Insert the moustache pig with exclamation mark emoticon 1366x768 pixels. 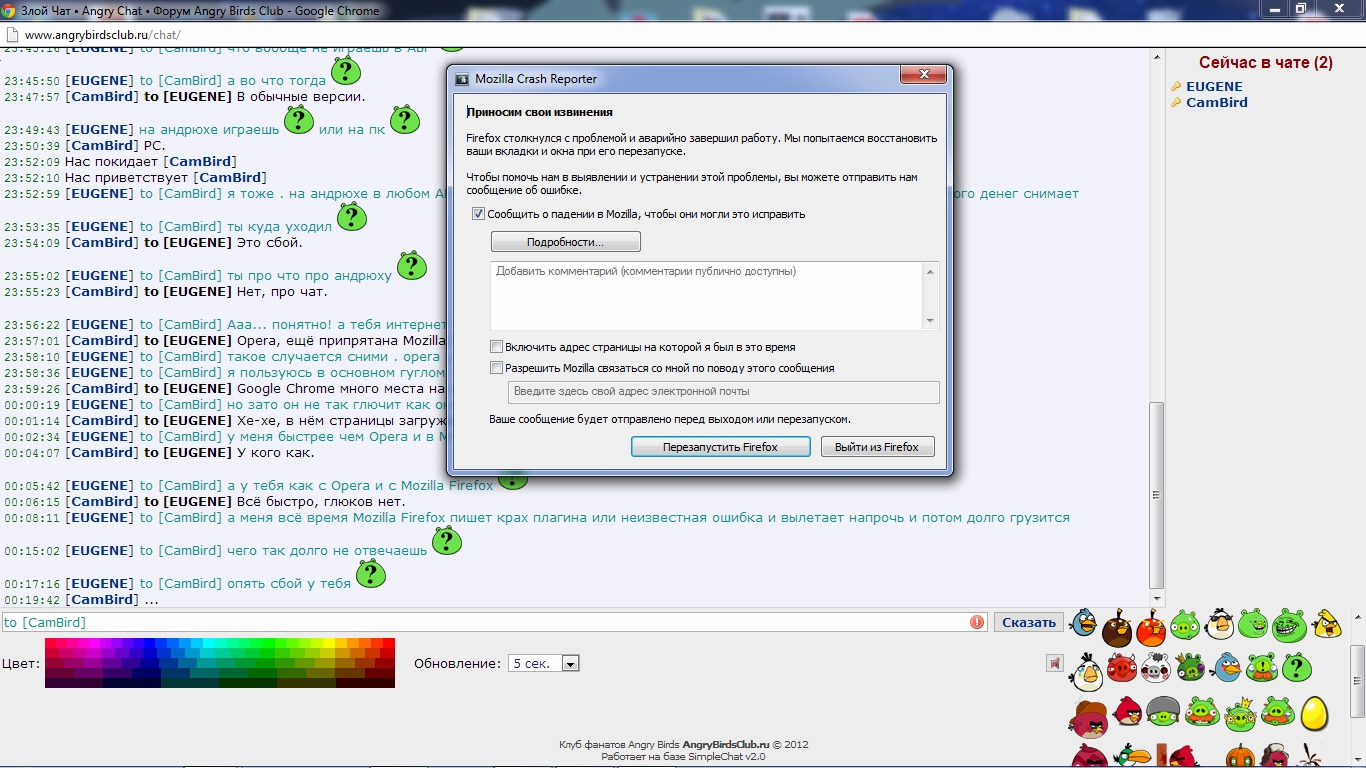pyautogui.click(x=1262, y=667)
